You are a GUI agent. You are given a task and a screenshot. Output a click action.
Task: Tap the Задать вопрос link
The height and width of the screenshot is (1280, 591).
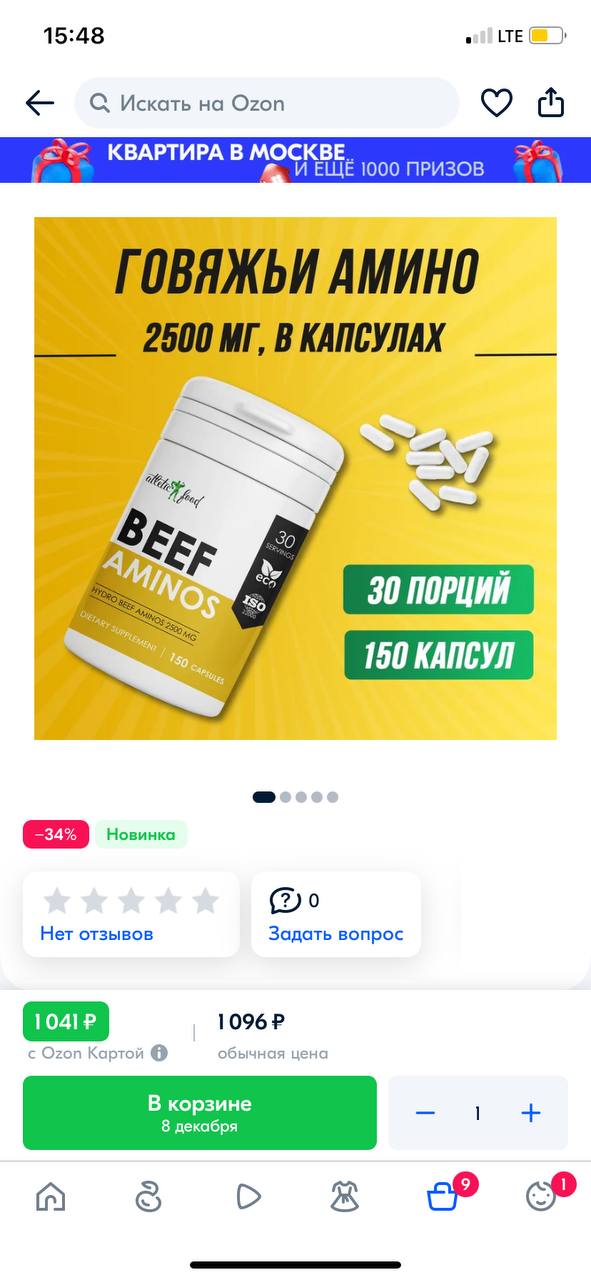coord(336,934)
